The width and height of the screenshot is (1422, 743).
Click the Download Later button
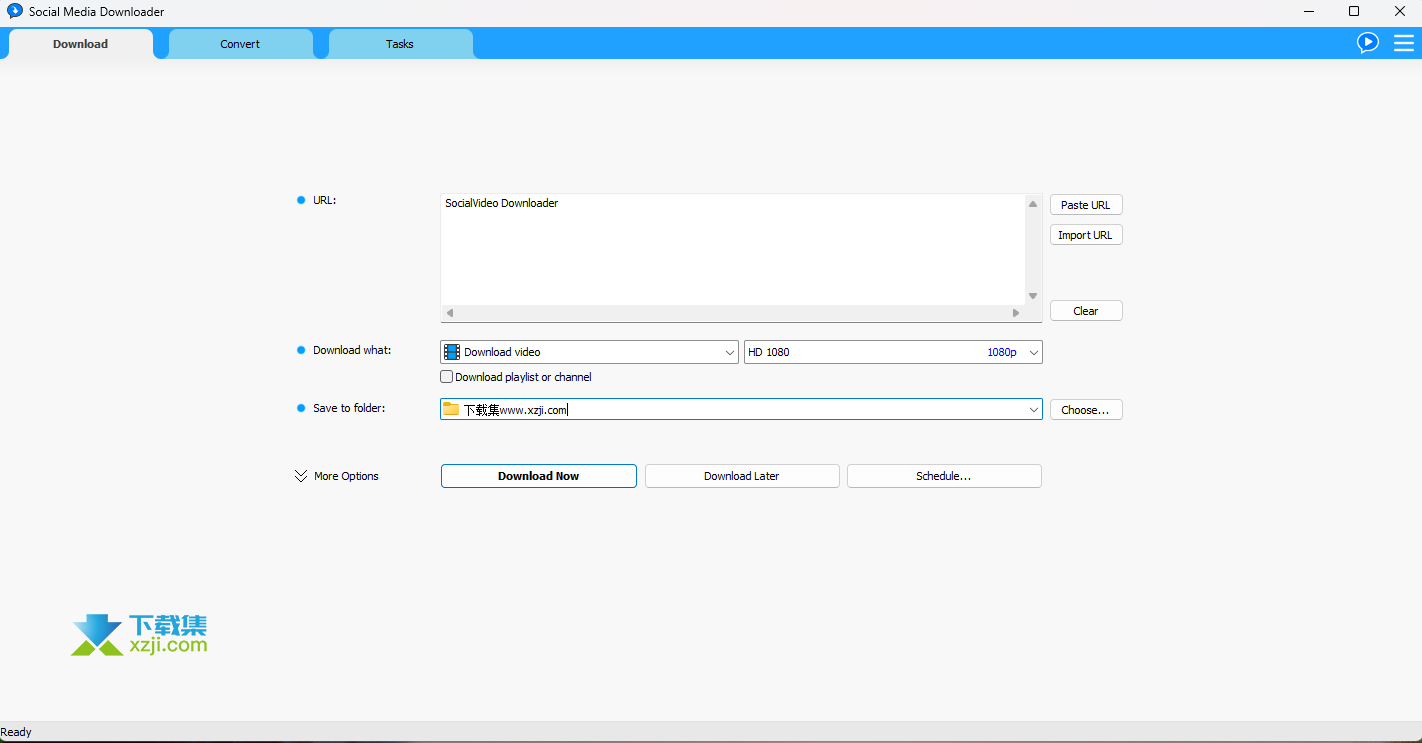click(742, 476)
